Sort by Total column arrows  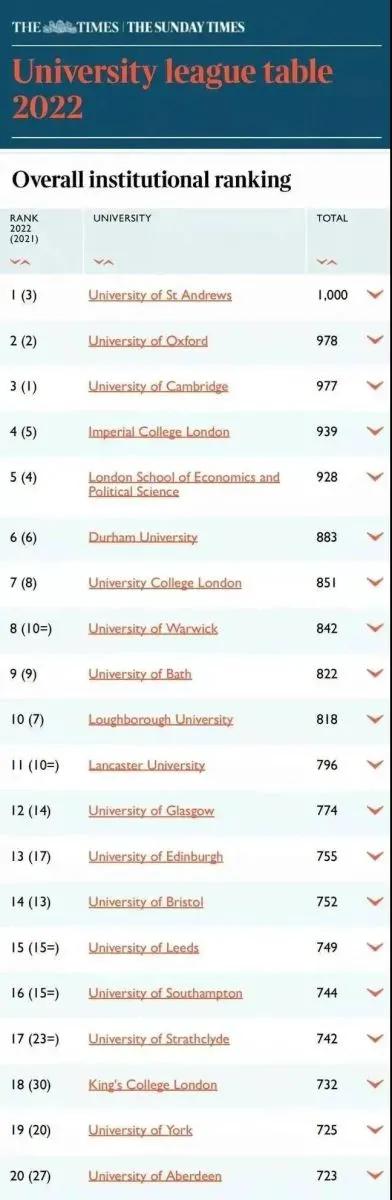pyautogui.click(x=326, y=263)
